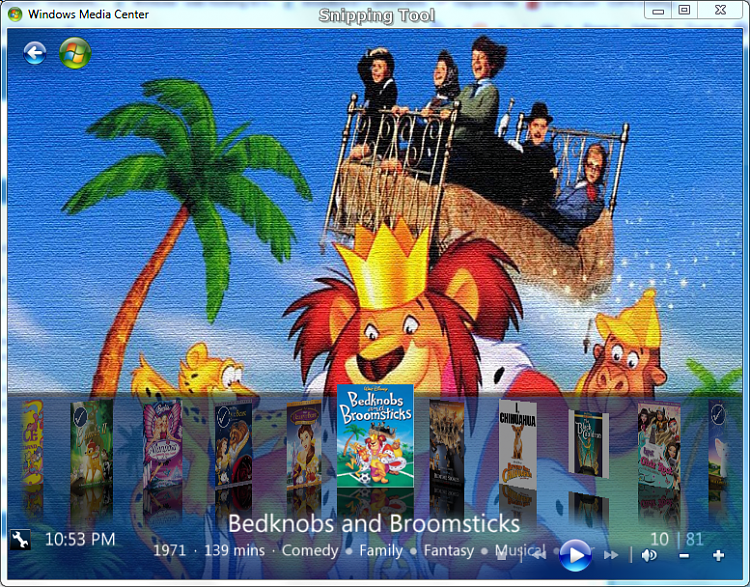Go back with the blue arrow button
The height and width of the screenshot is (587, 750).
click(34, 53)
